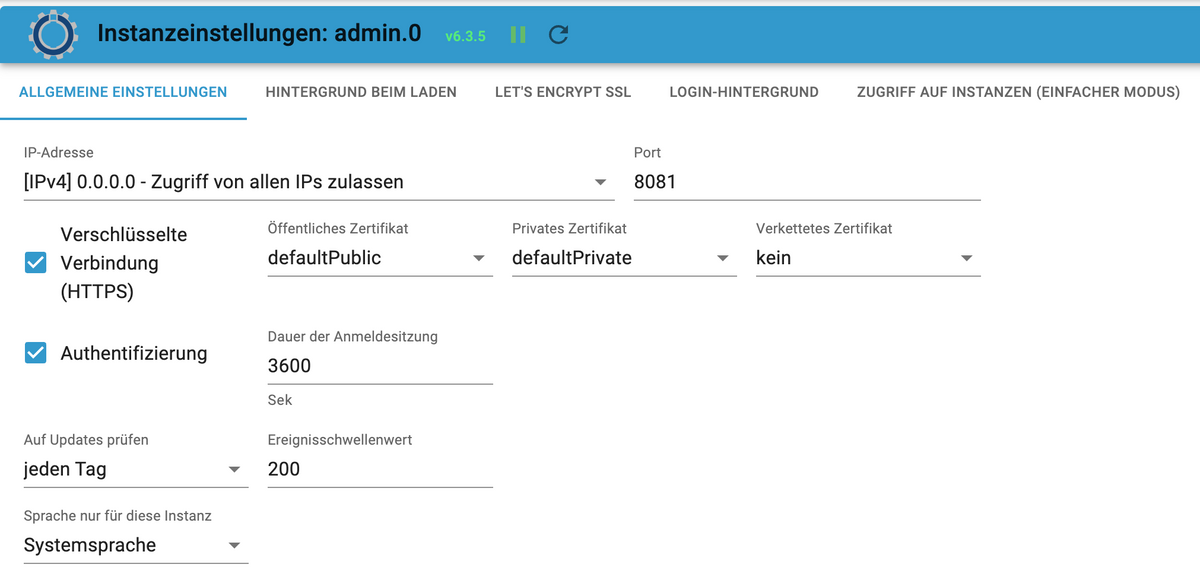Click into the Port input field
The width and height of the screenshot is (1200, 576).
[x=807, y=182]
